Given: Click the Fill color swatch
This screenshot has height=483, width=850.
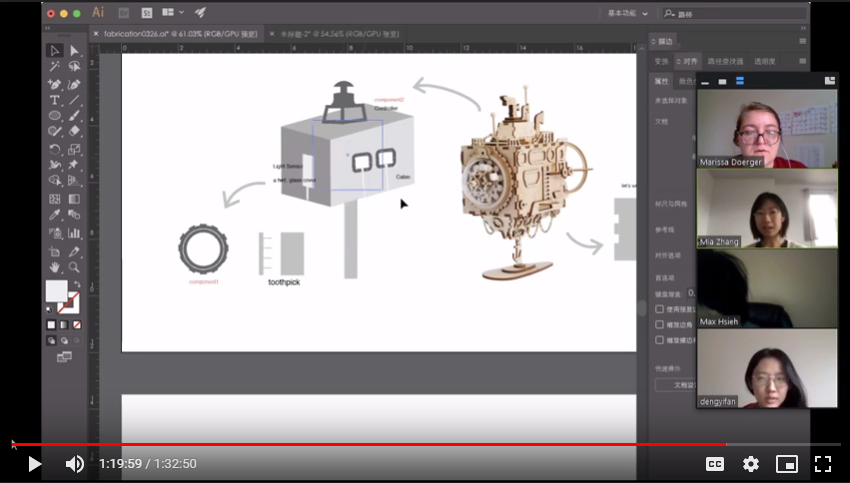Looking at the screenshot, I should (56, 291).
